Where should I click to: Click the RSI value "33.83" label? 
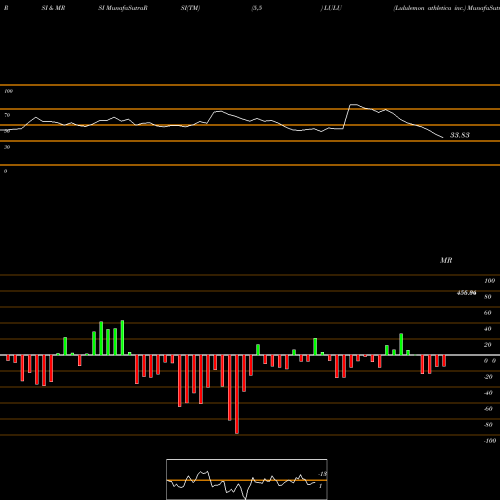tap(460, 135)
